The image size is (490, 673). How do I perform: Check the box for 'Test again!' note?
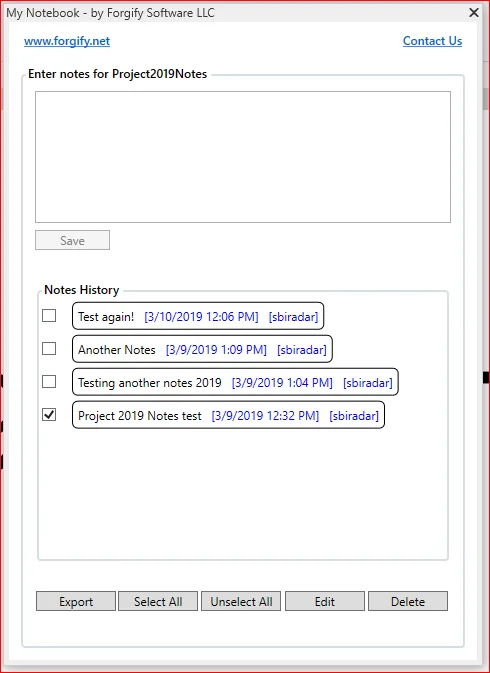[x=49, y=316]
